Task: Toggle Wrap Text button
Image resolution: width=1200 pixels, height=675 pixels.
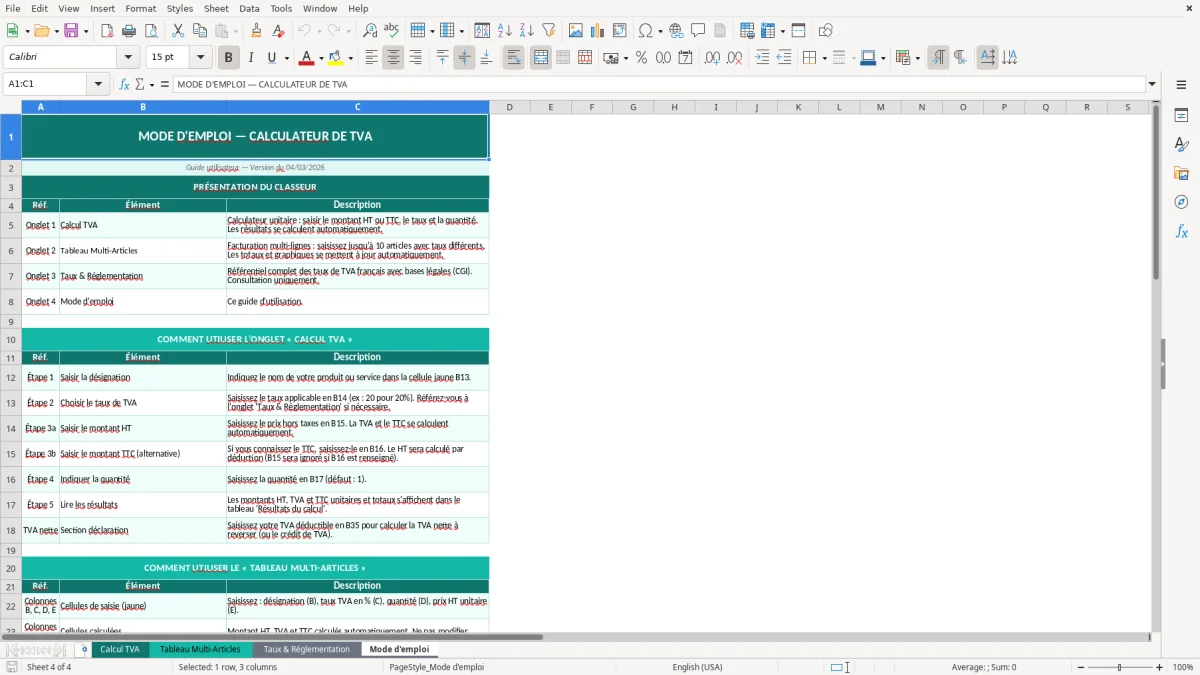Action: point(513,58)
